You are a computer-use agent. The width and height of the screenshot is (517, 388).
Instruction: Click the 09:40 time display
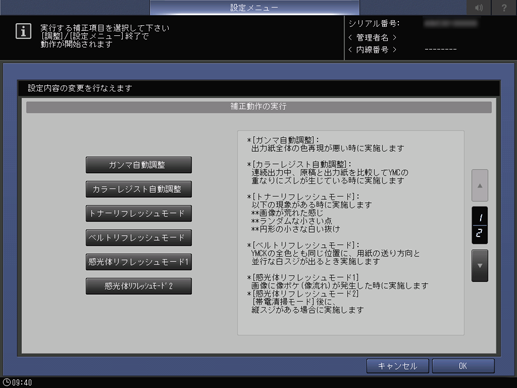(x=22, y=383)
